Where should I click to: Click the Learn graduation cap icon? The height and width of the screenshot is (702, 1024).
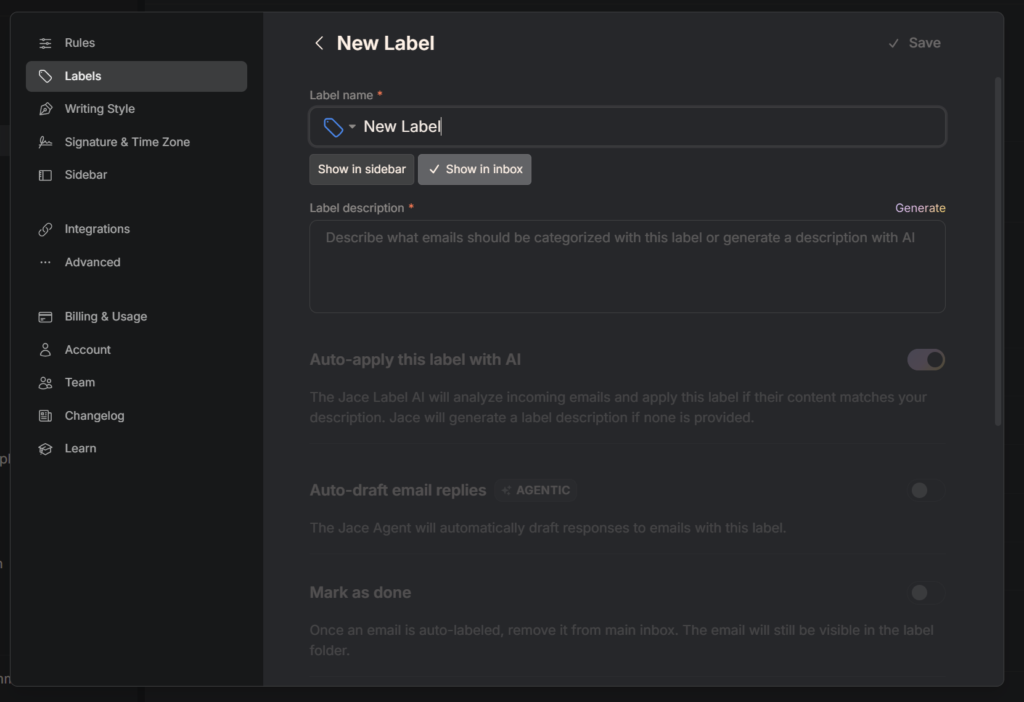(45, 449)
